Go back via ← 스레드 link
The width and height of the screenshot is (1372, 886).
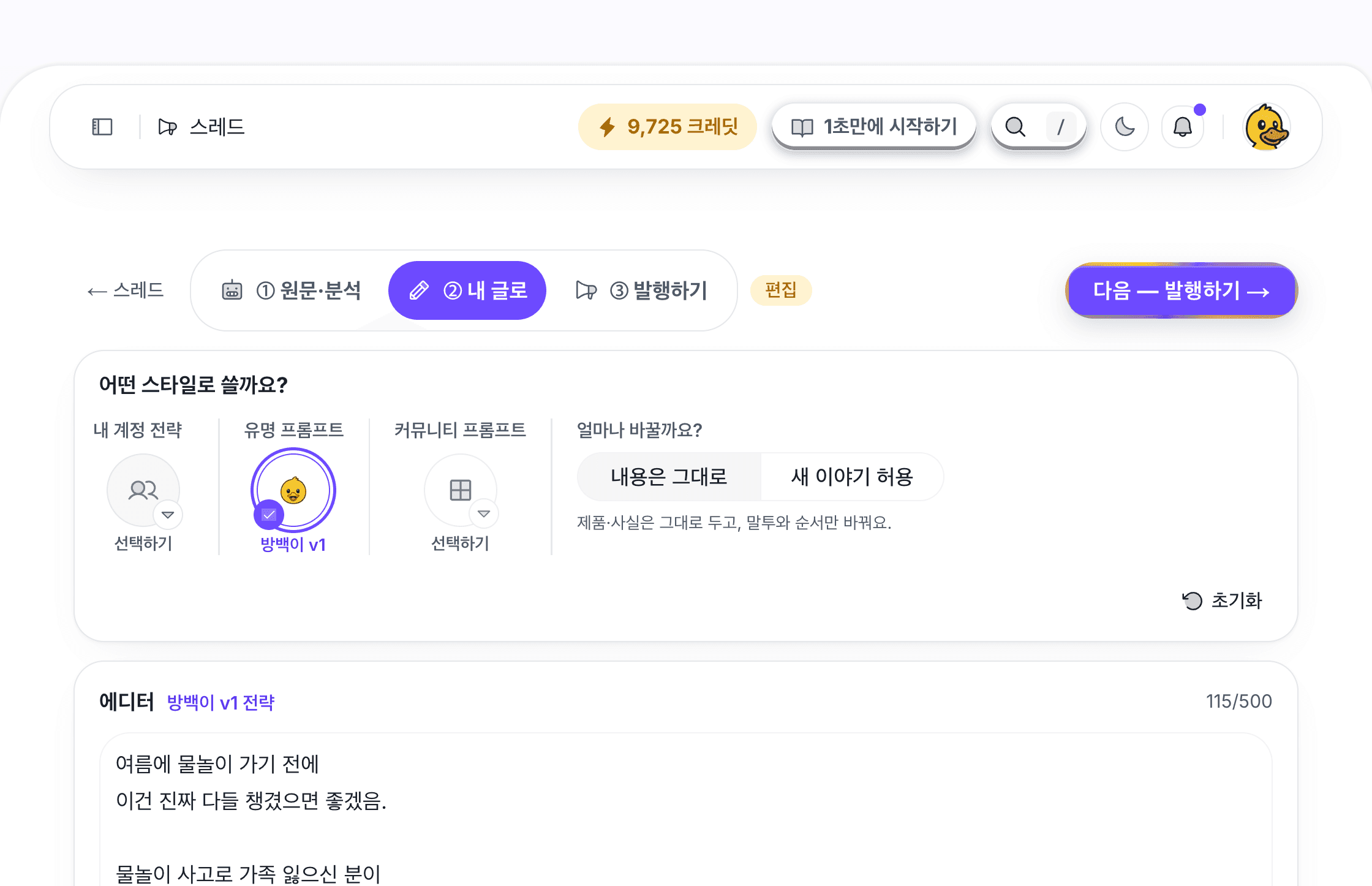(x=126, y=290)
